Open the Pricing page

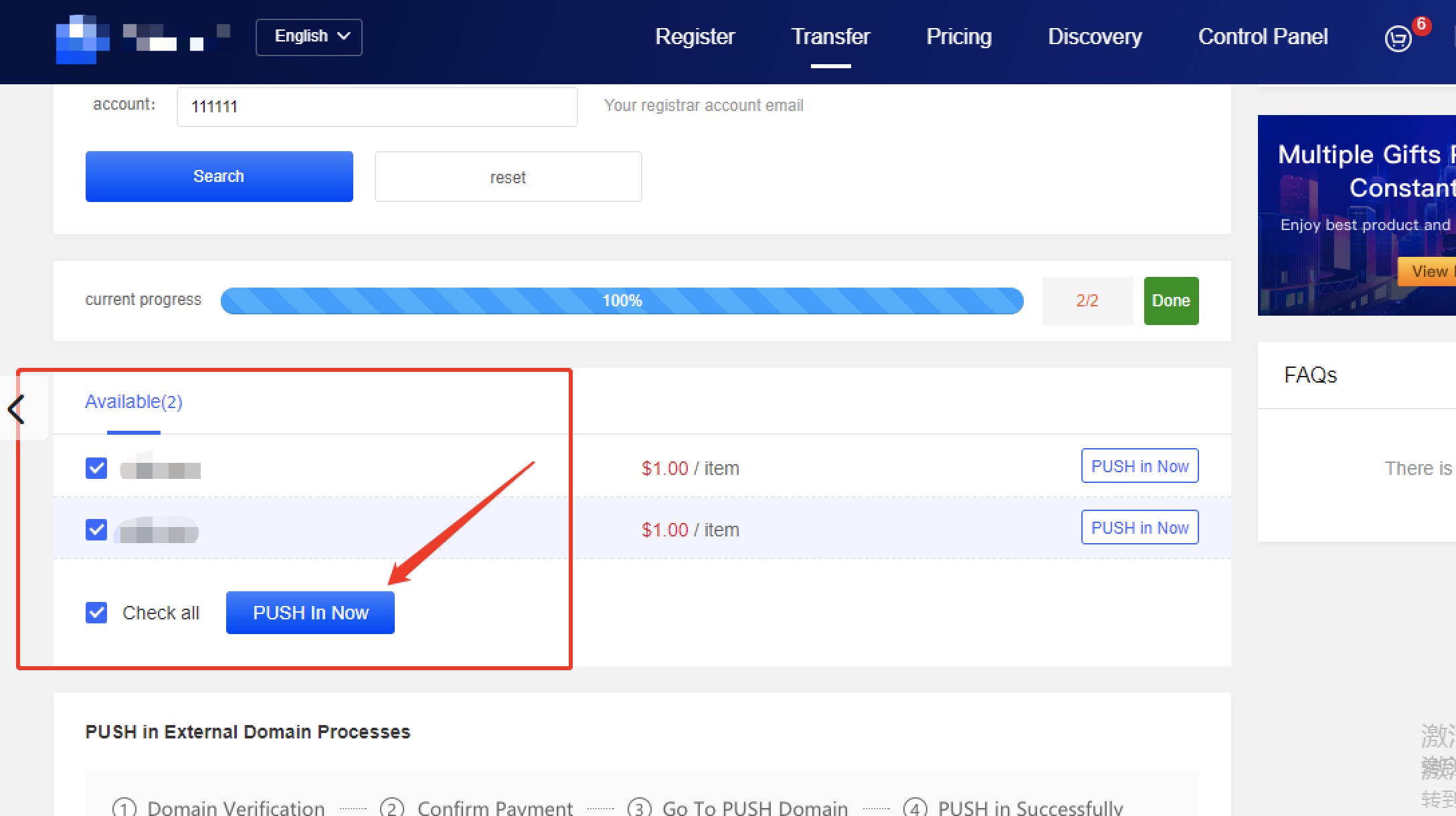[x=958, y=37]
